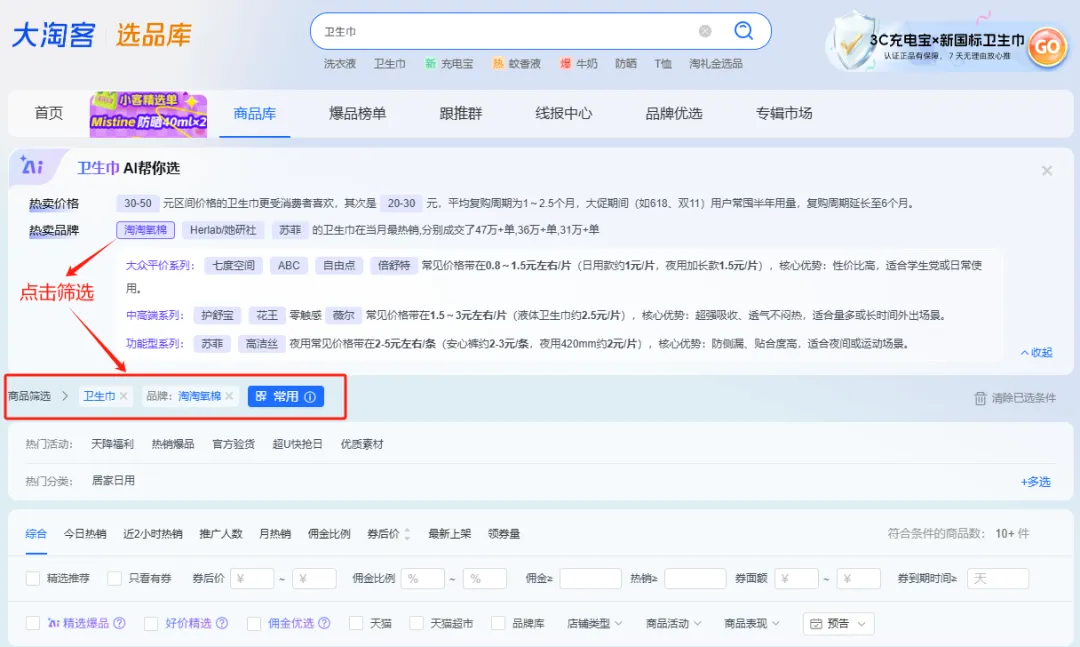The height and width of the screenshot is (647, 1080).
Task: Tick the 精选推荐 checkbox
Action: coord(32,578)
